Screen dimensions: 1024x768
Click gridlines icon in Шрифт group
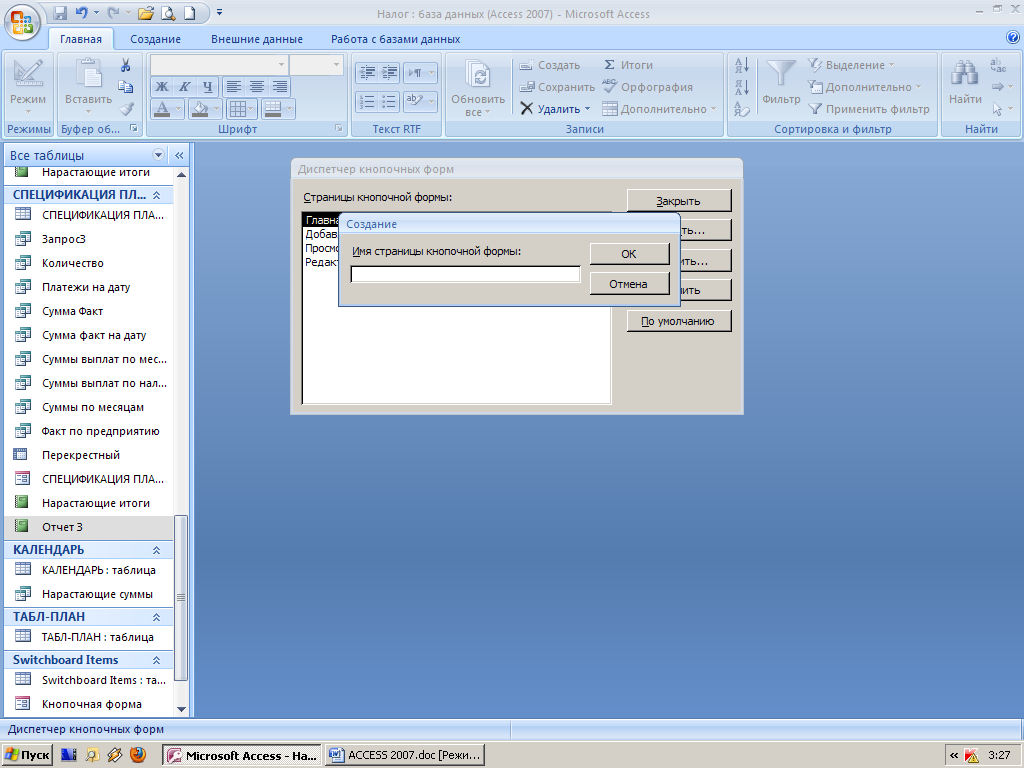238,109
